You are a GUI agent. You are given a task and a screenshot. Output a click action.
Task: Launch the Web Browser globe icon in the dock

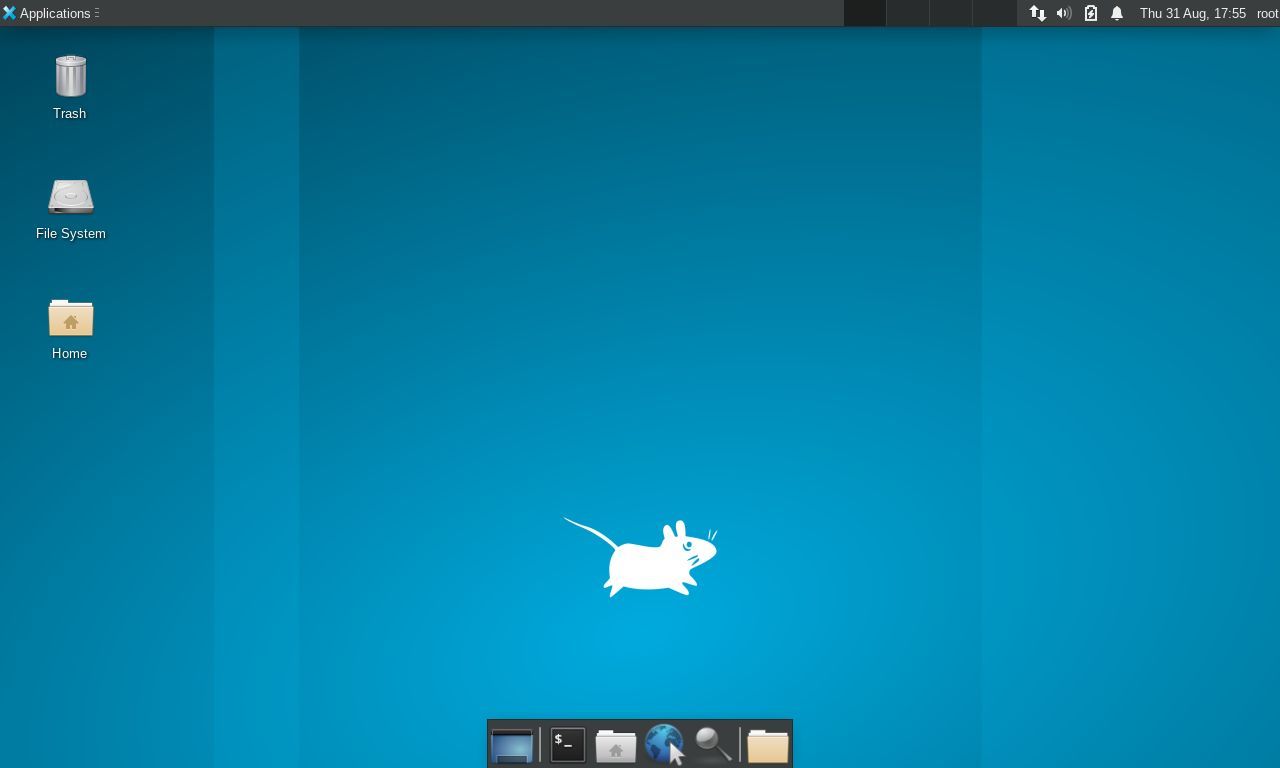tap(665, 744)
